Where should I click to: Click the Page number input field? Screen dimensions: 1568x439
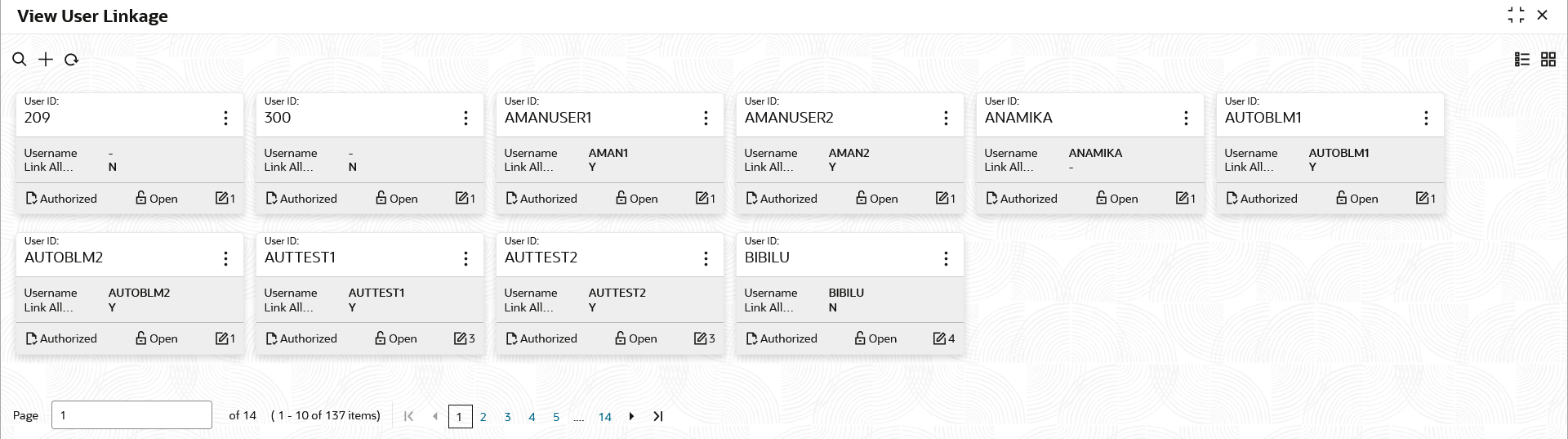pyautogui.click(x=131, y=415)
